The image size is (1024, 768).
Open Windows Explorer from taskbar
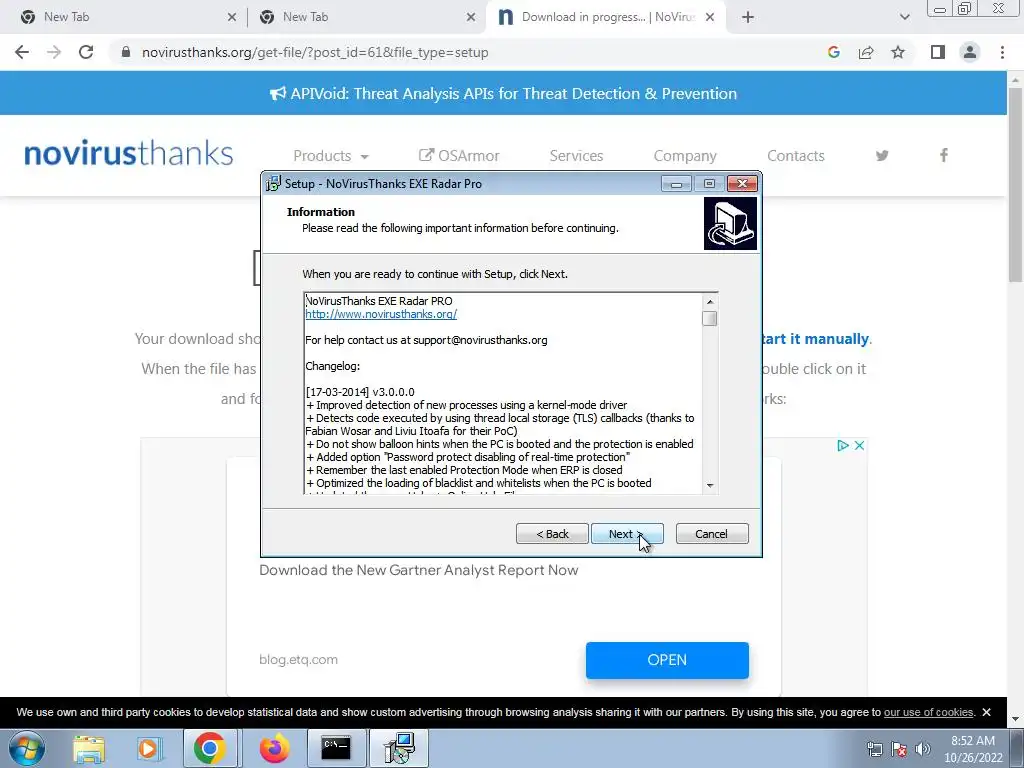pyautogui.click(x=89, y=748)
